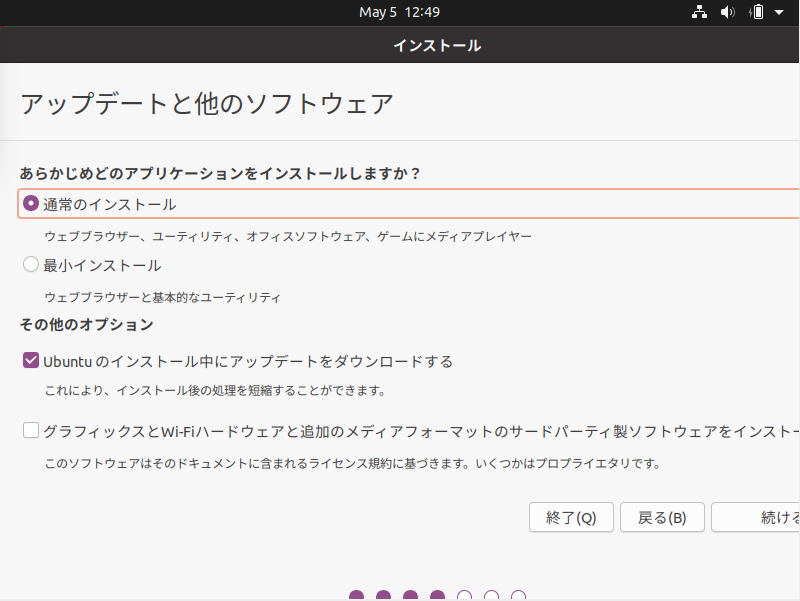
Task: Click the 続ける button
Action: (756, 517)
